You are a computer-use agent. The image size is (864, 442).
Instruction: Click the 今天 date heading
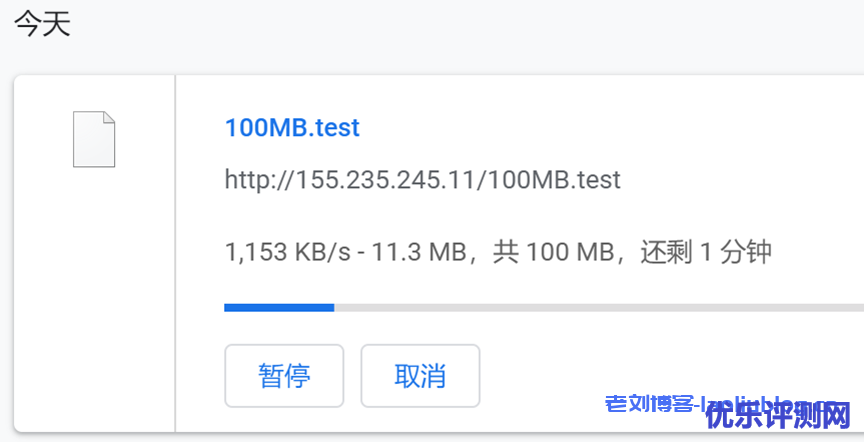[x=42, y=24]
